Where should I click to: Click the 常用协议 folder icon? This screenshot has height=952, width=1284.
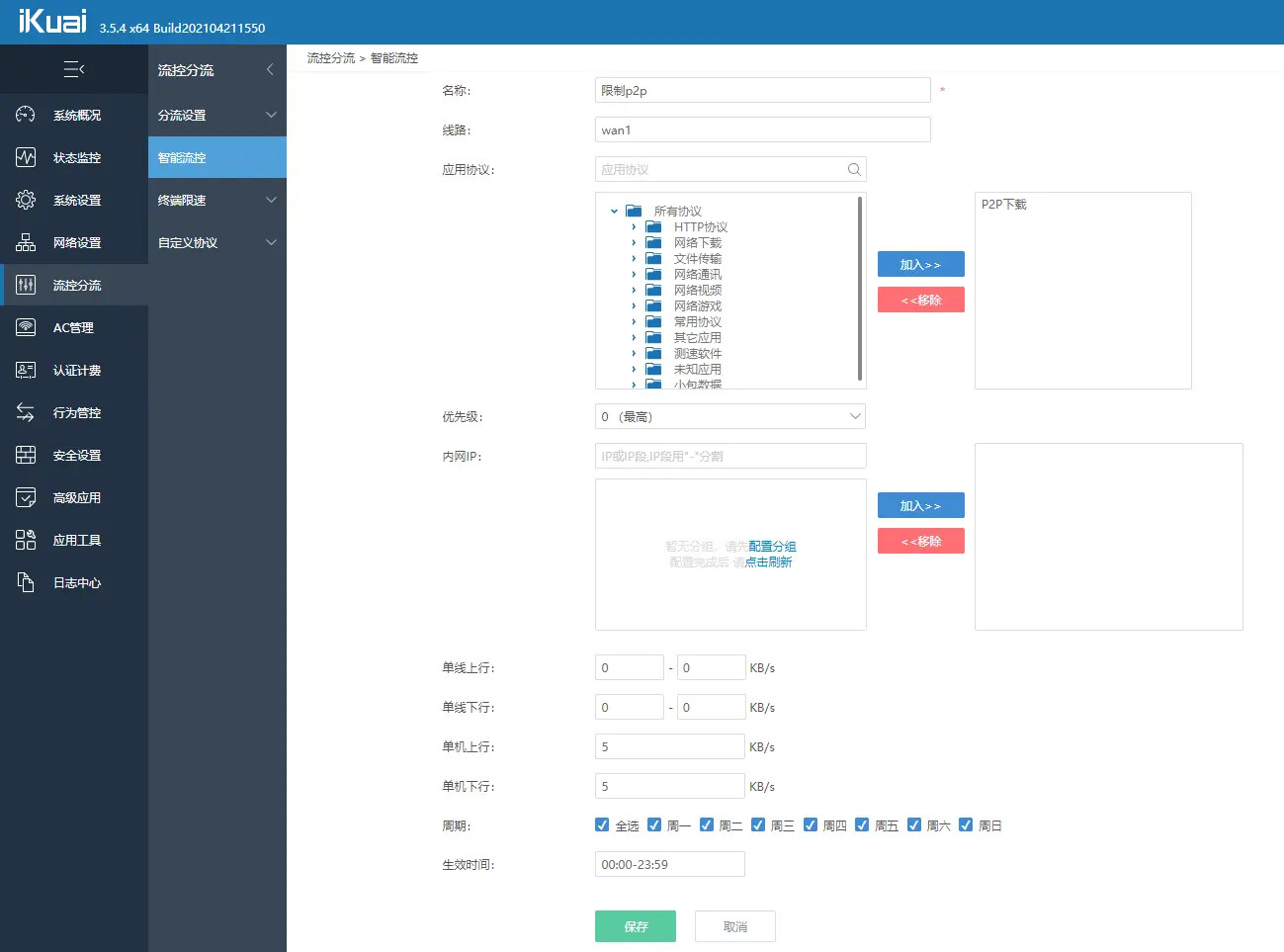point(653,321)
